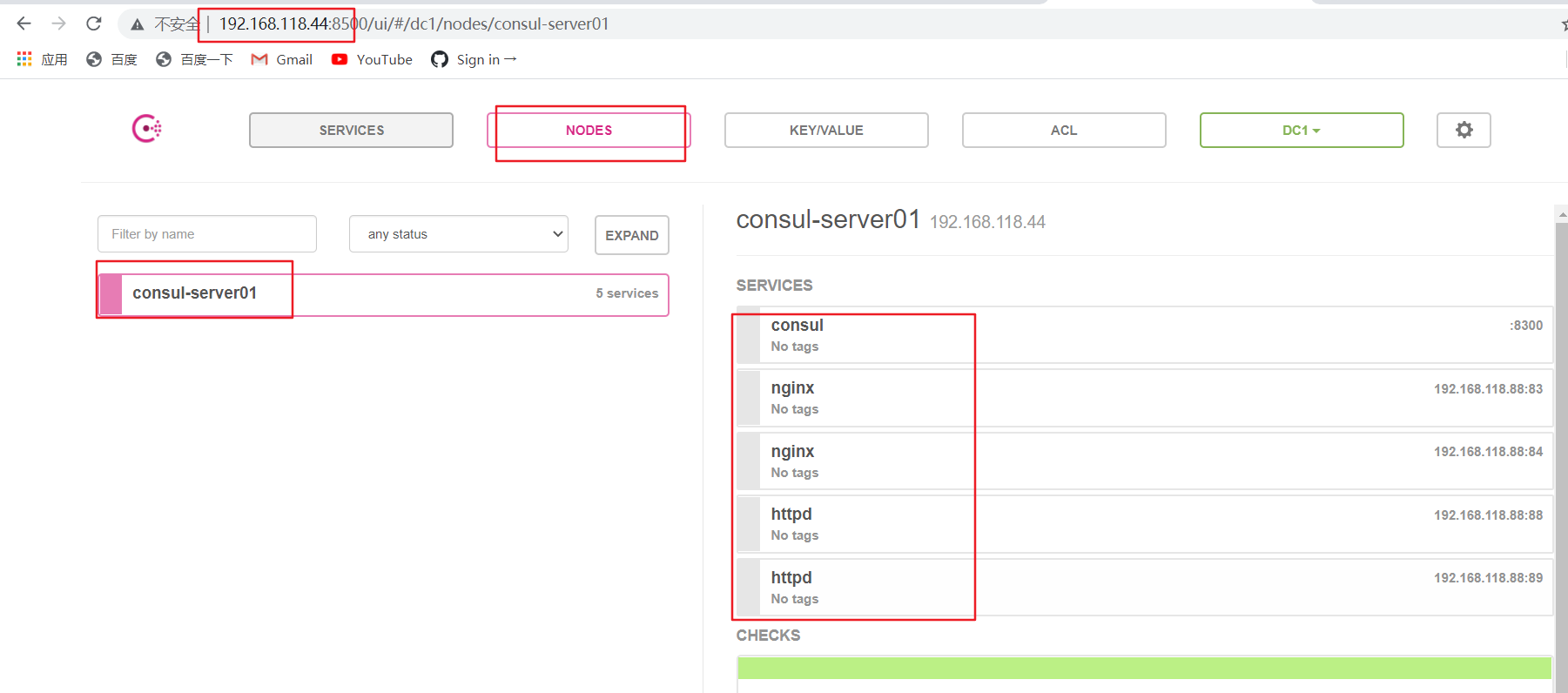Open the httpd service on port 89
The width and height of the screenshot is (1568, 693).
tap(1145, 588)
